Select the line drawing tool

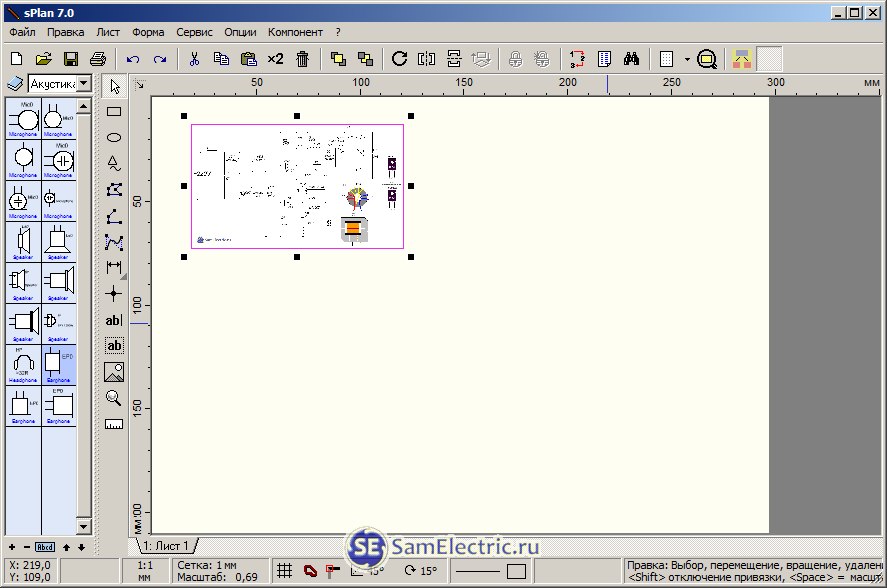pos(114,216)
